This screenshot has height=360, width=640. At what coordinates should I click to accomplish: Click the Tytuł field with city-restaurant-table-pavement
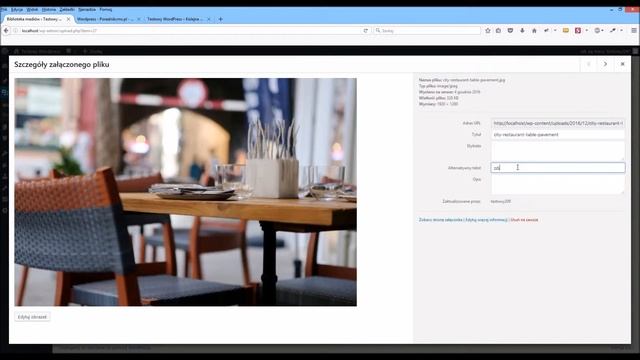(x=558, y=134)
